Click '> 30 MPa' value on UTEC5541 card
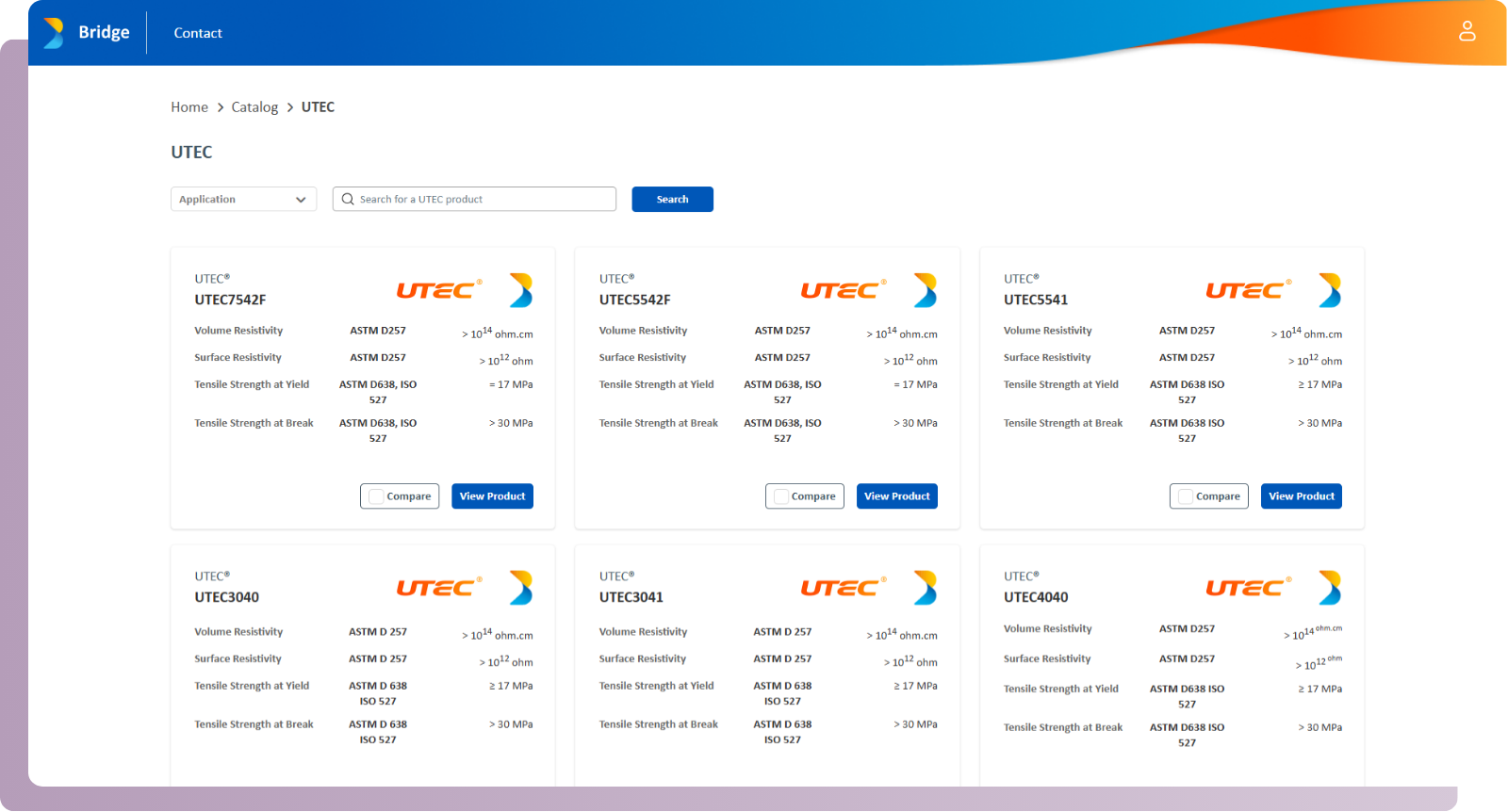 [x=1319, y=423]
